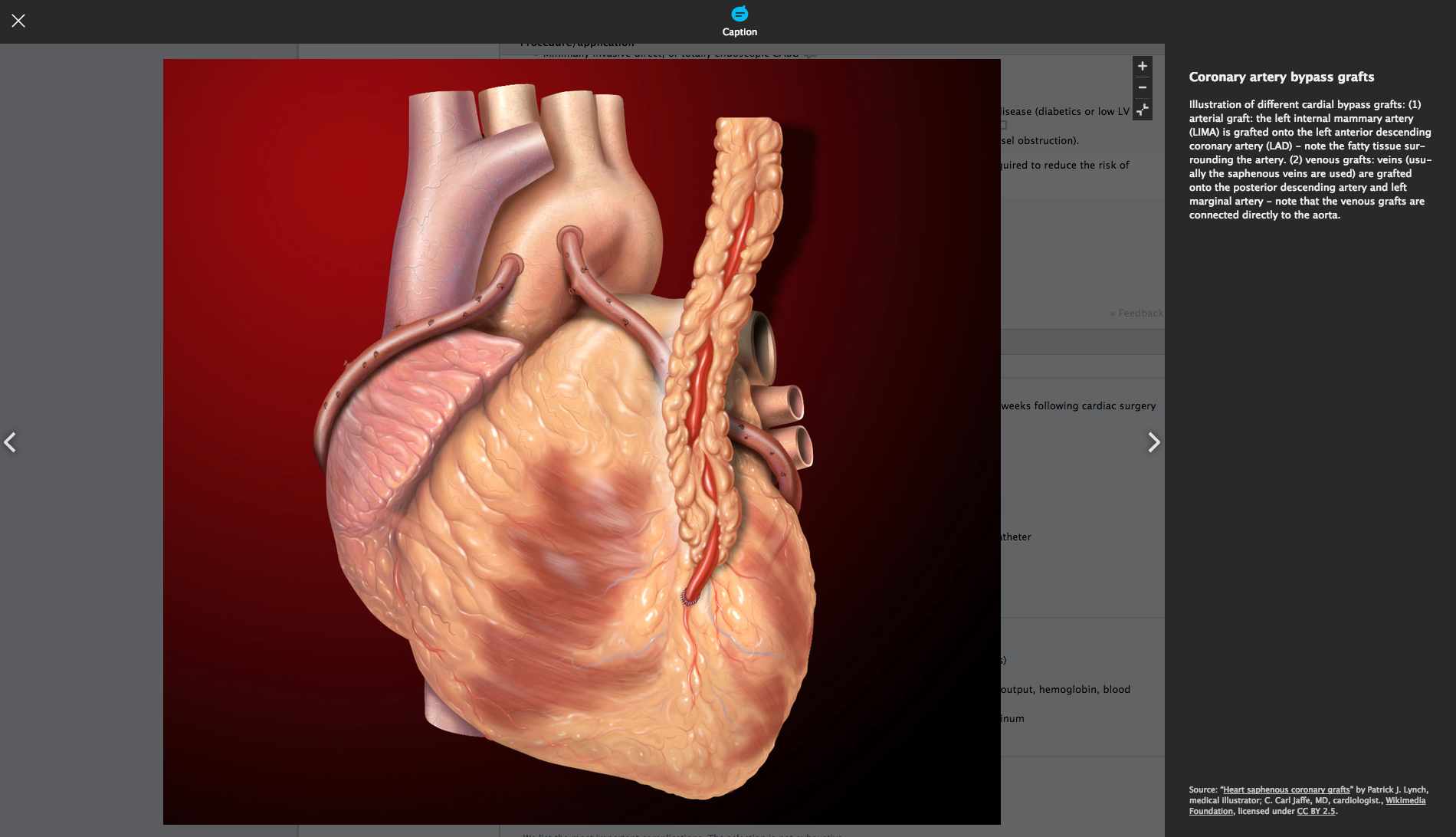Go to the previous image arrow

[10, 442]
